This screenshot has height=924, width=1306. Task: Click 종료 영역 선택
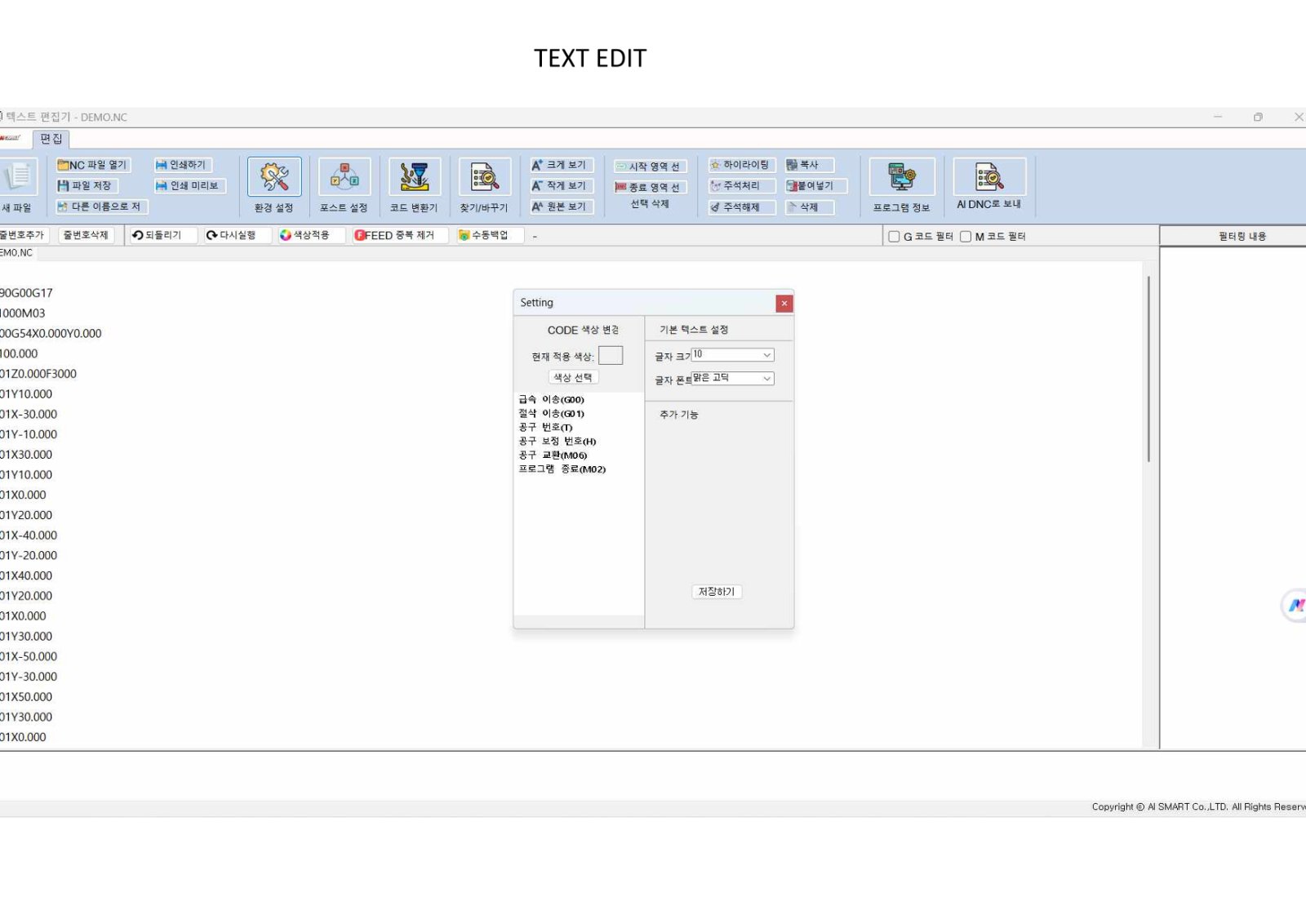point(650,188)
